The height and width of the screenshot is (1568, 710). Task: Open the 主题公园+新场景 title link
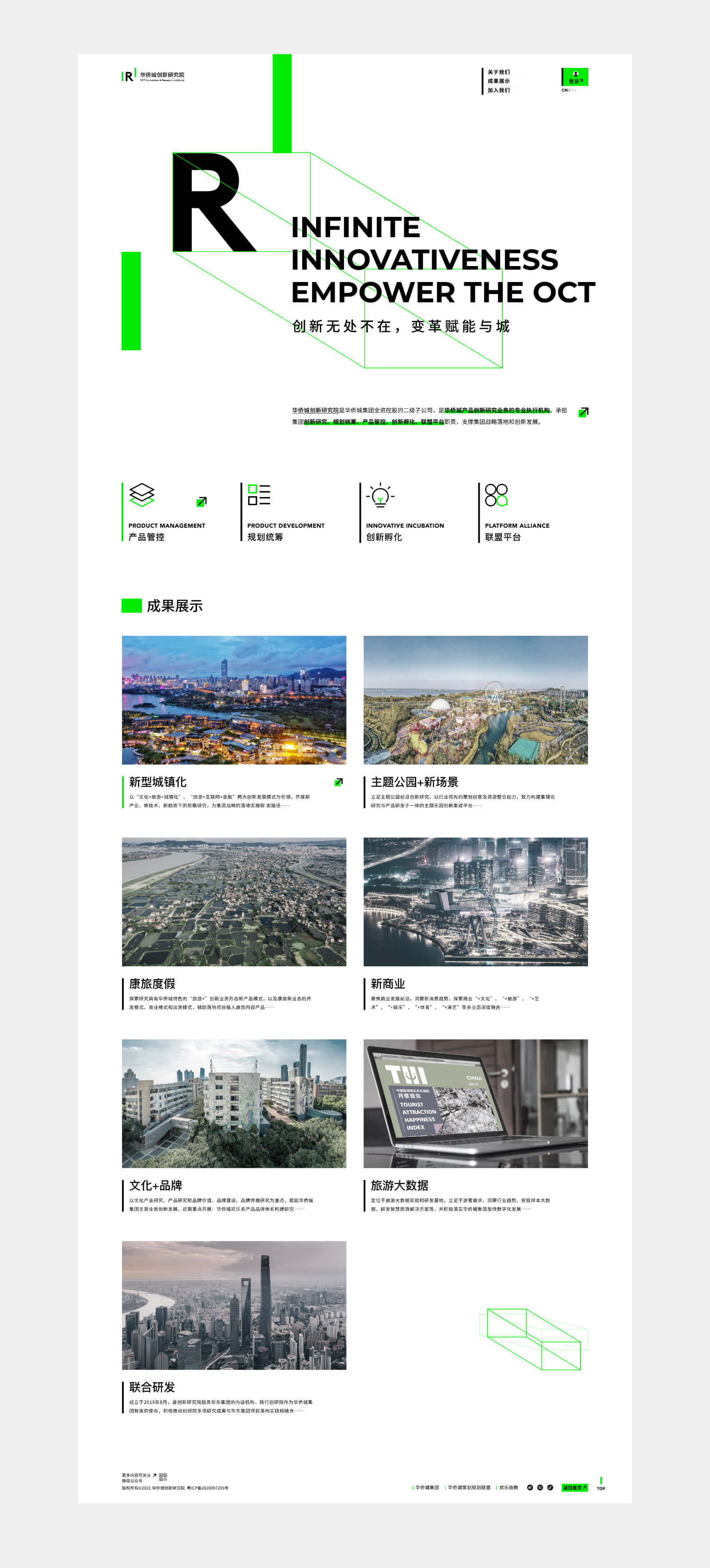pyautogui.click(x=414, y=782)
